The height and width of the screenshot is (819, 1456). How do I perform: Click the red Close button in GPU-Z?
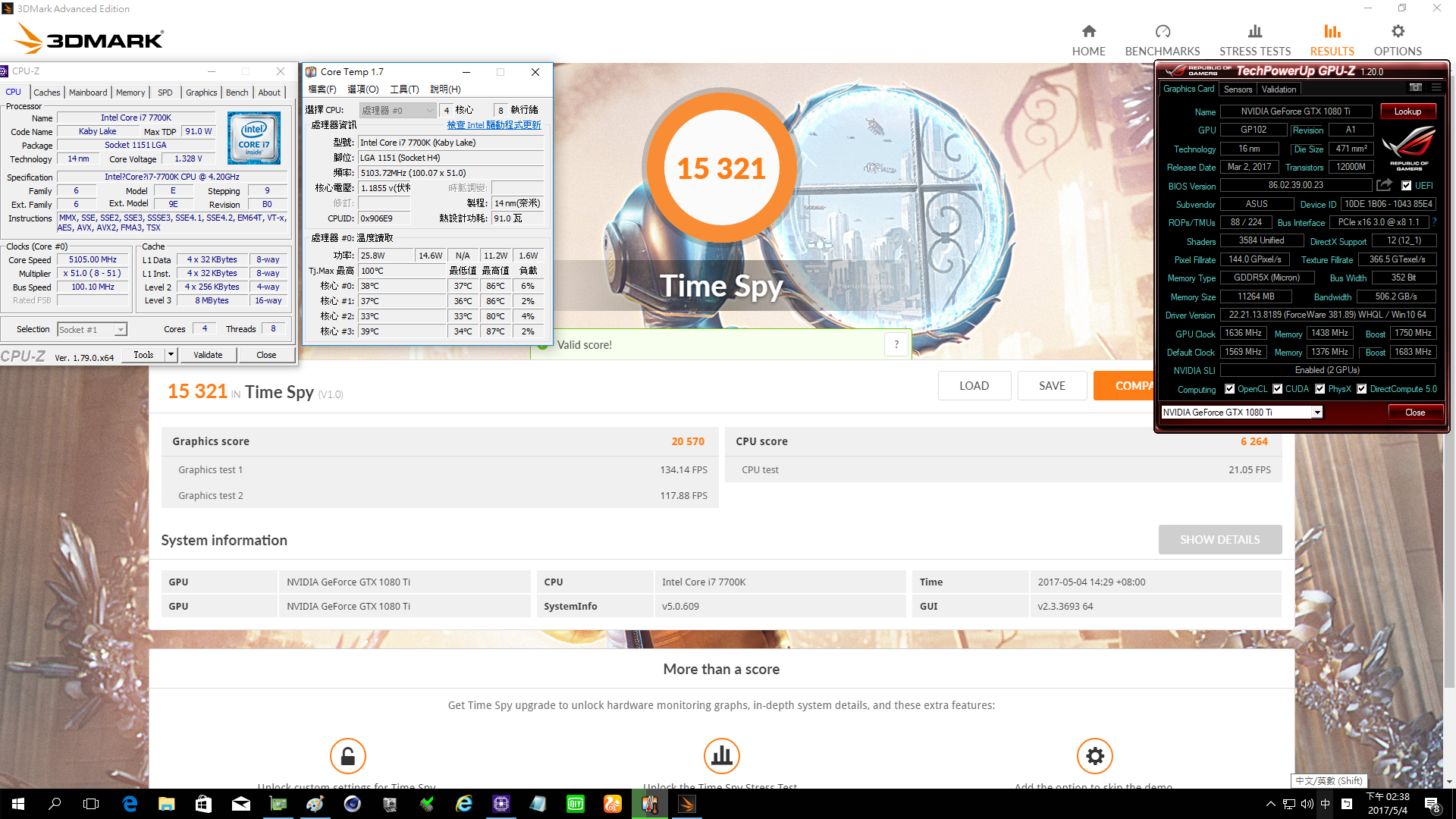coord(1415,413)
